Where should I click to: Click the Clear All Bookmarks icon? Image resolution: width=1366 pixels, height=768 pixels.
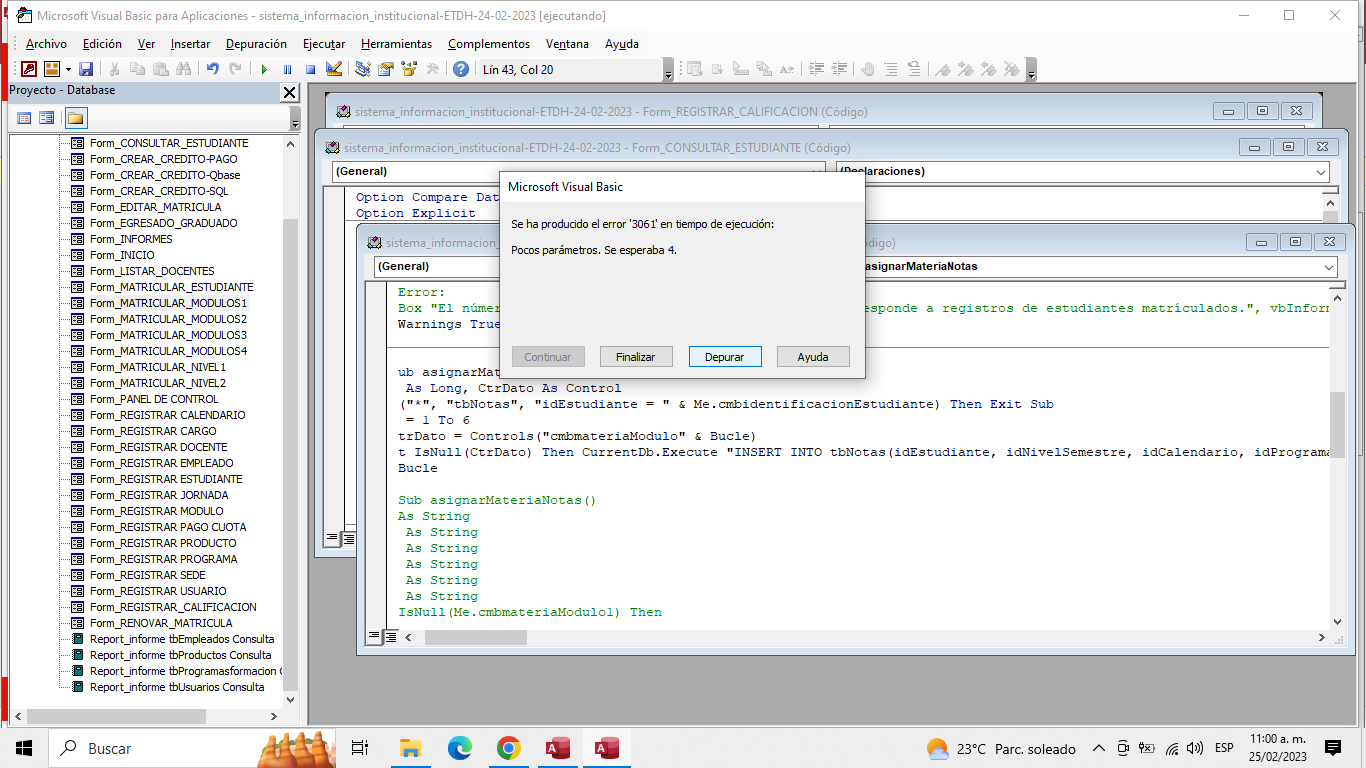(1012, 69)
